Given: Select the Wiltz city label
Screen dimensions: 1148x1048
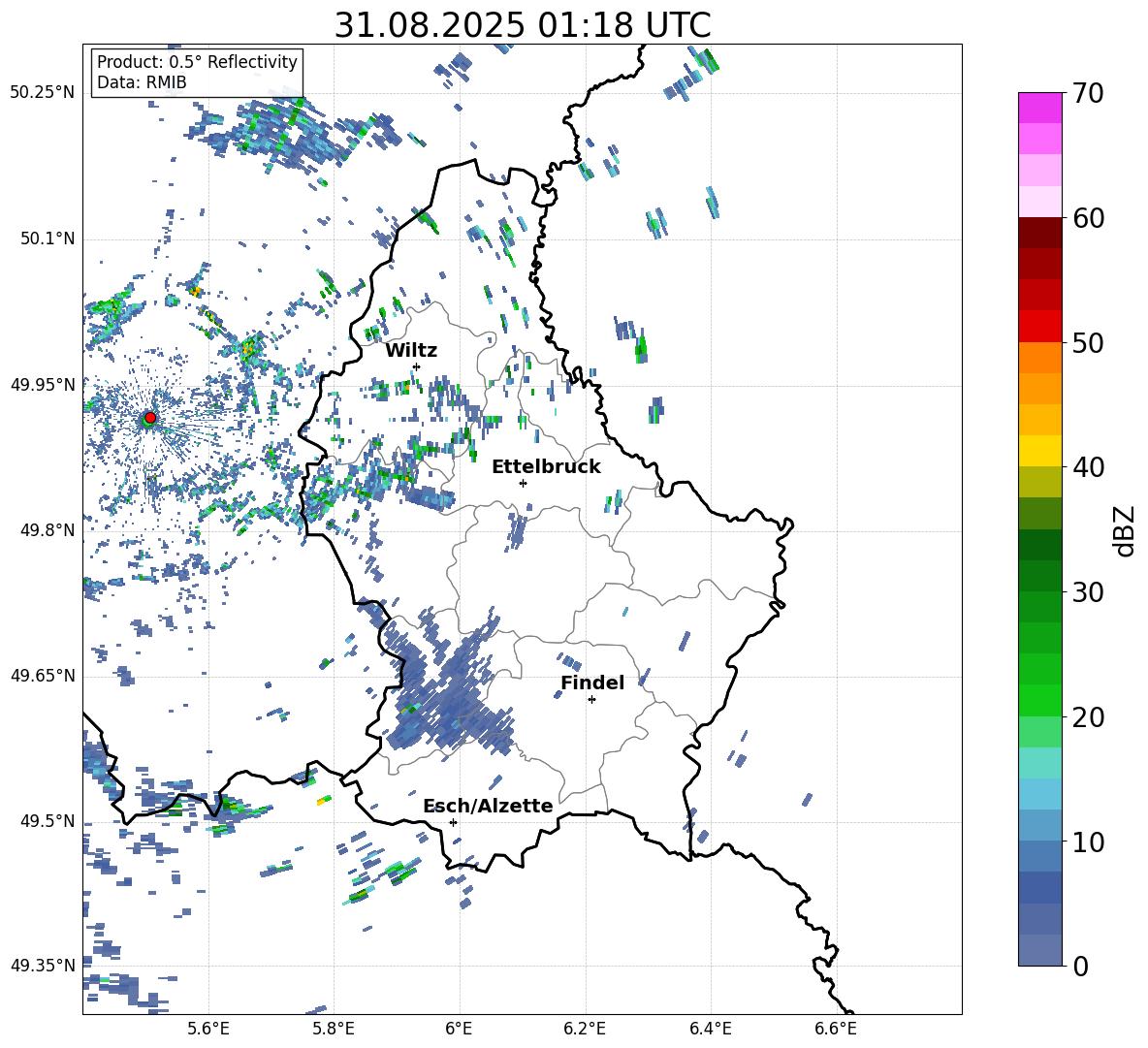Looking at the screenshot, I should pos(411,351).
